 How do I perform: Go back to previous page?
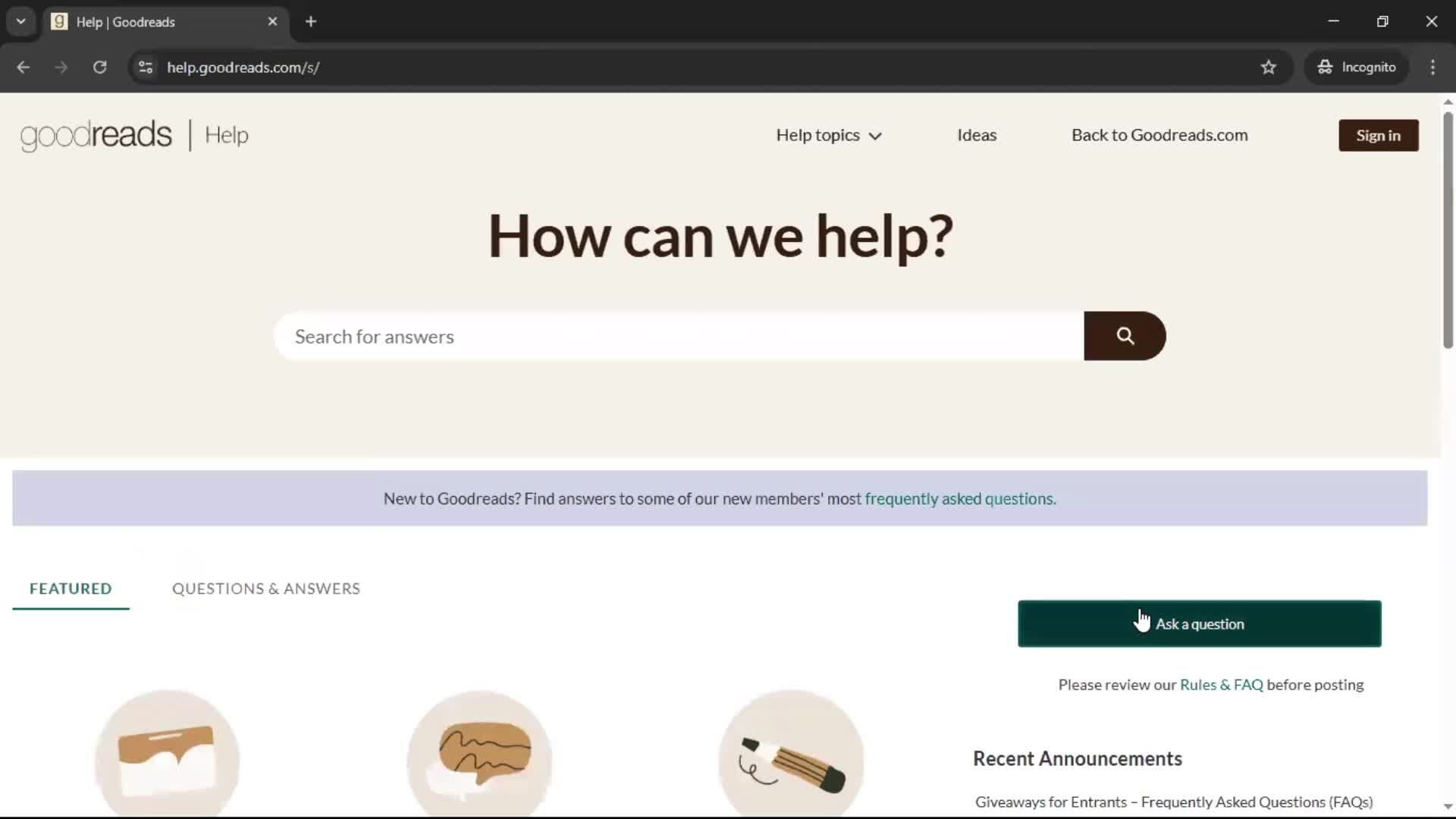pos(24,67)
